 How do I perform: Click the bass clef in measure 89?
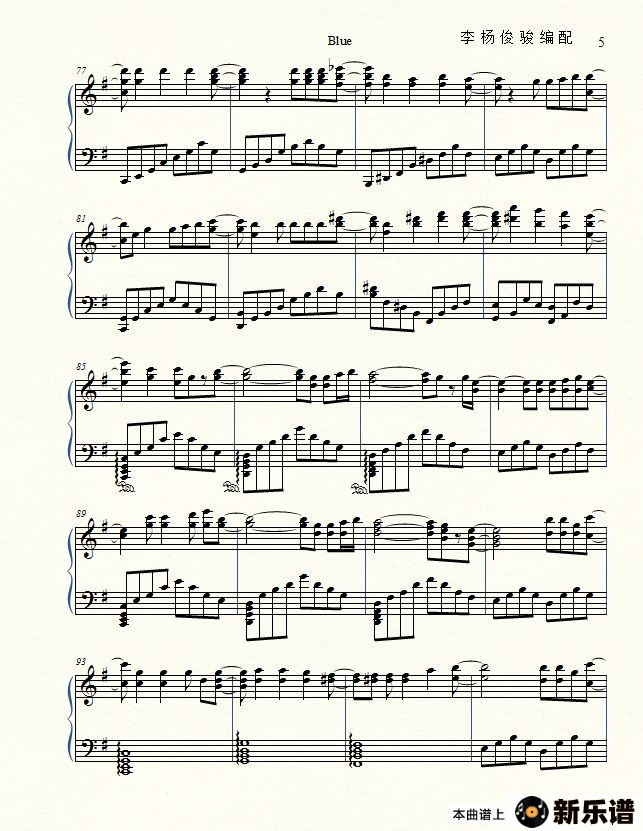click(87, 599)
